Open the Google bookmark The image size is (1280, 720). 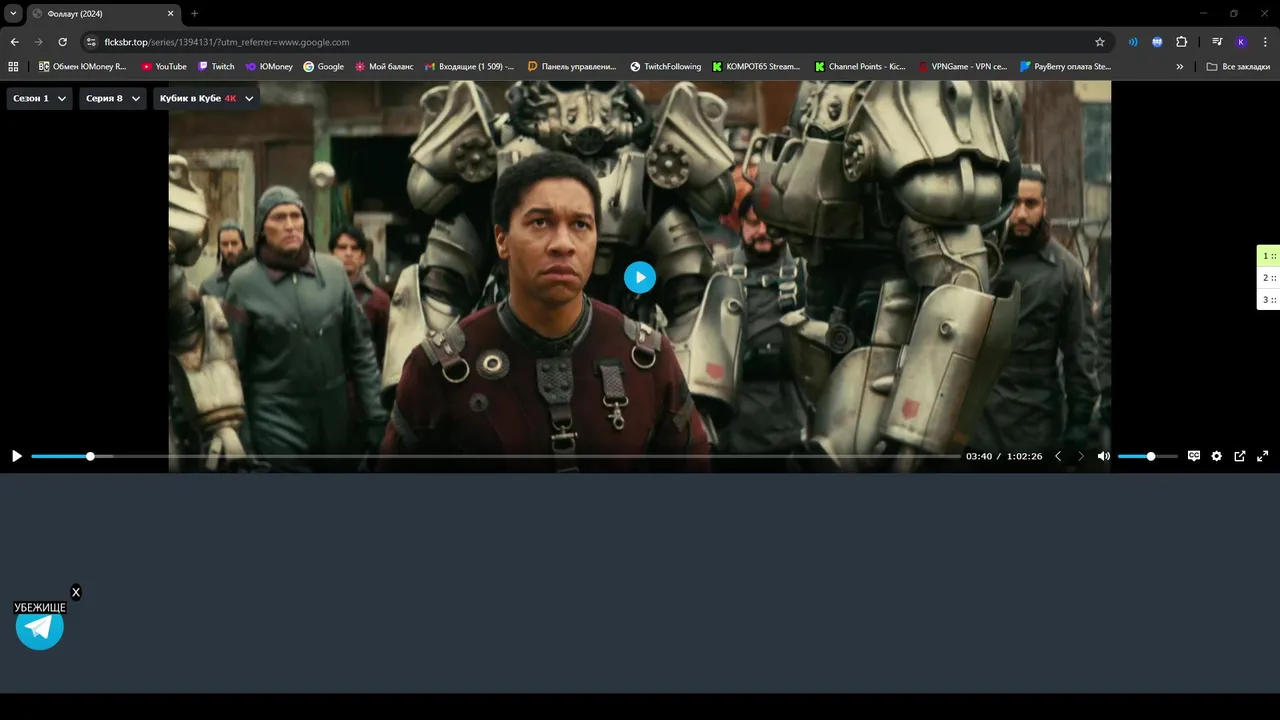click(x=323, y=67)
